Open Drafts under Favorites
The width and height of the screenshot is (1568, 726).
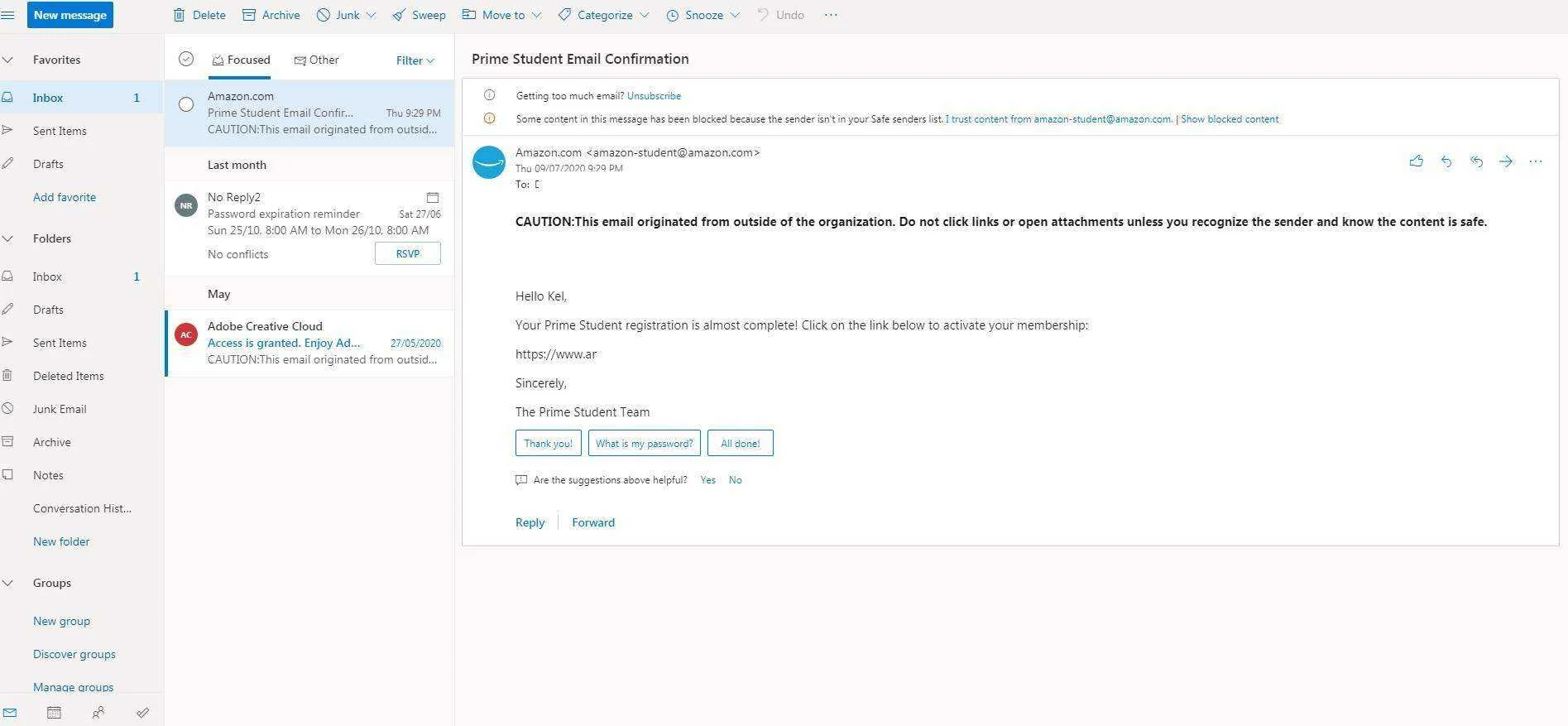point(81,164)
